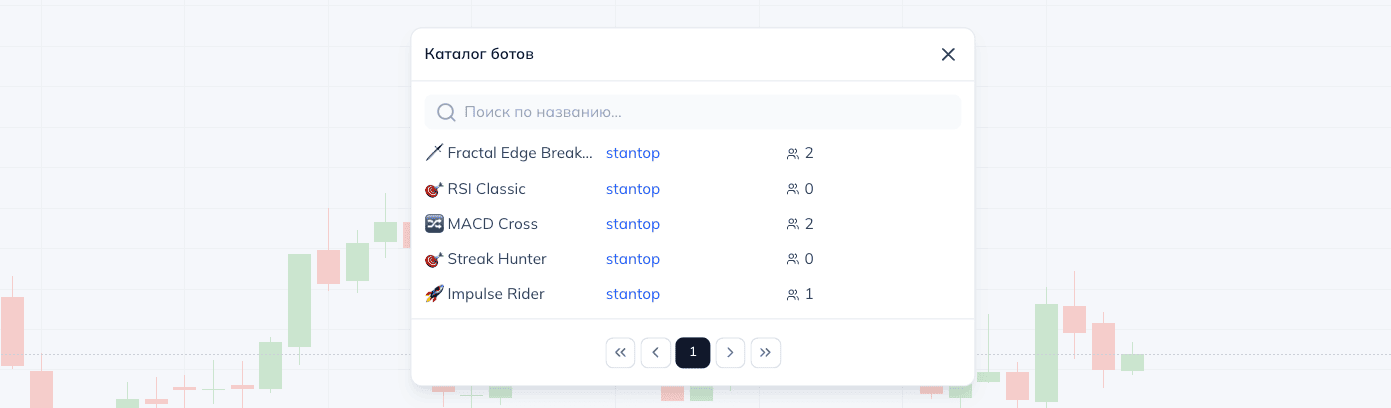
Task: Open the MACD Cross bot
Action: pyautogui.click(x=492, y=224)
